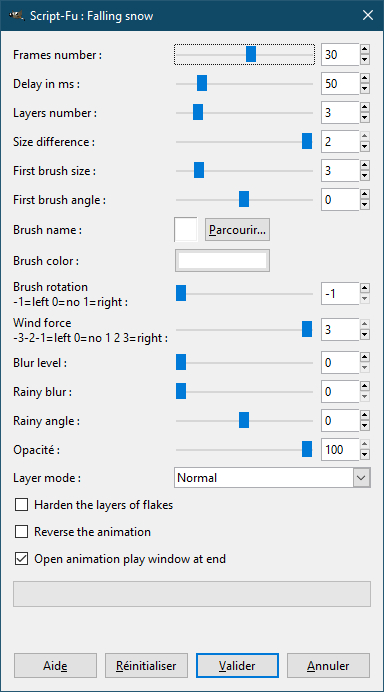Screen dimensions: 384x692
Task: Increase Layers number with up arrow
Action: 365,108
